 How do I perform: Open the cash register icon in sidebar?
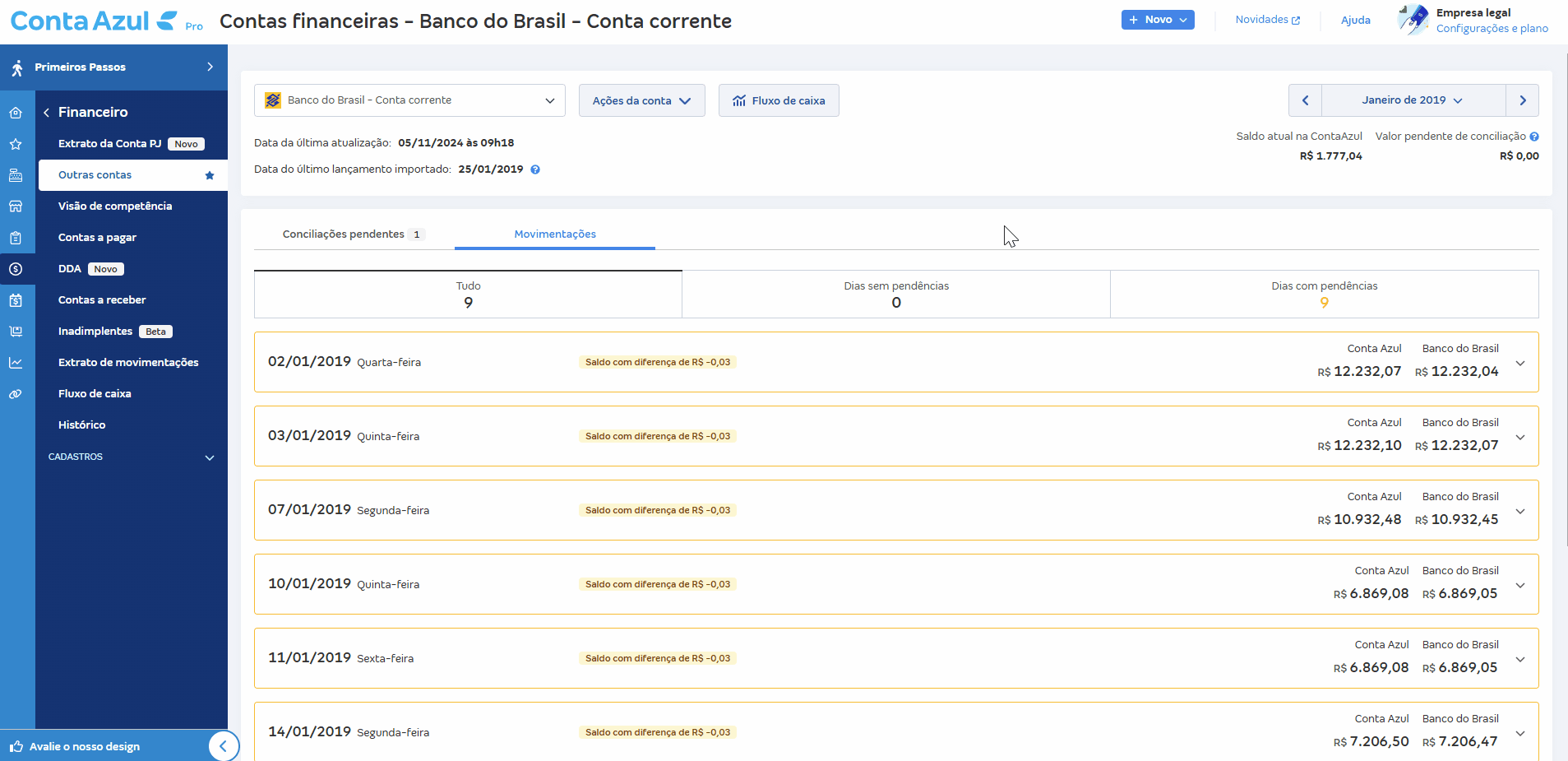coord(16,174)
